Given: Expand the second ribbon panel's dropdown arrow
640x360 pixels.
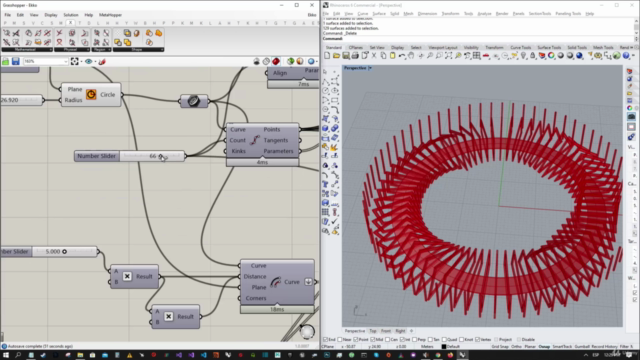Looking at the screenshot, I should click(88, 49).
